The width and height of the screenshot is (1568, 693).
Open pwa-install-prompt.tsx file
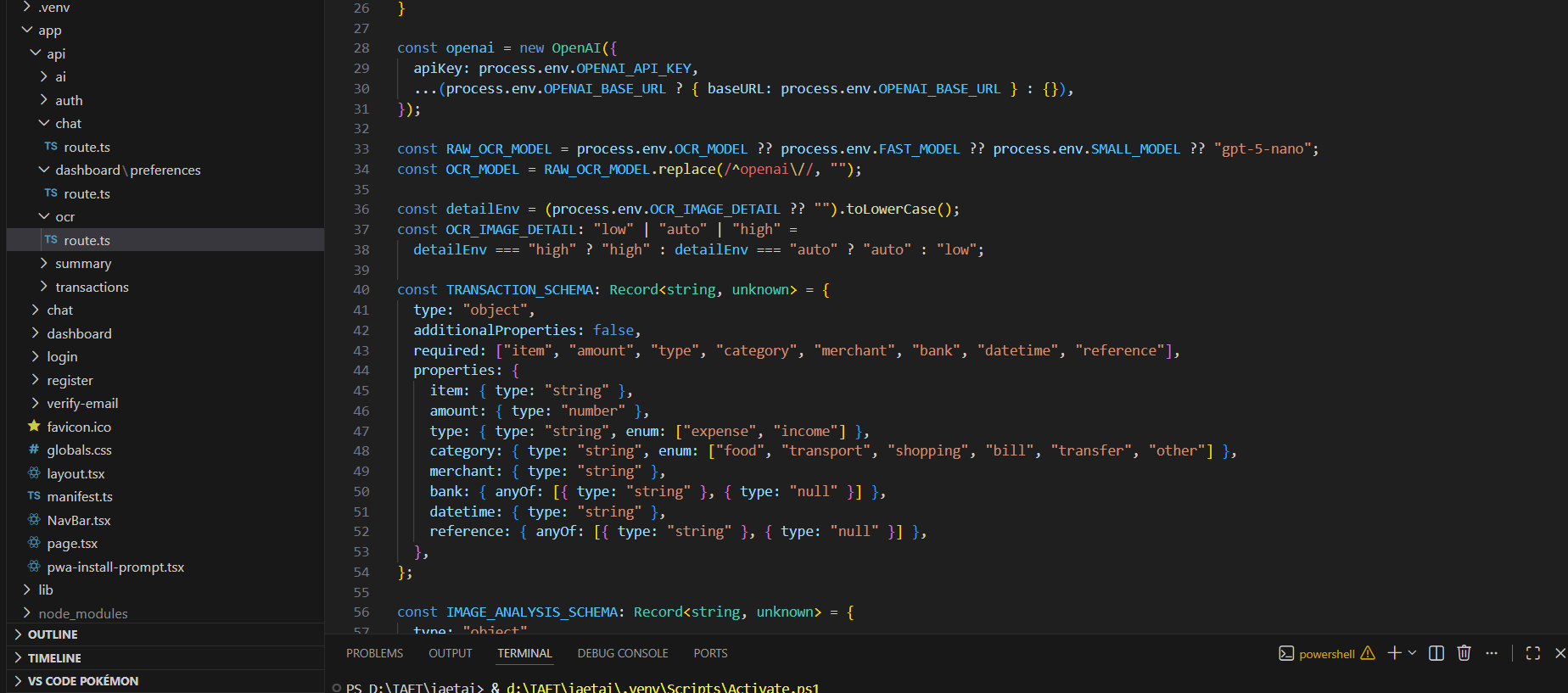pos(165,567)
